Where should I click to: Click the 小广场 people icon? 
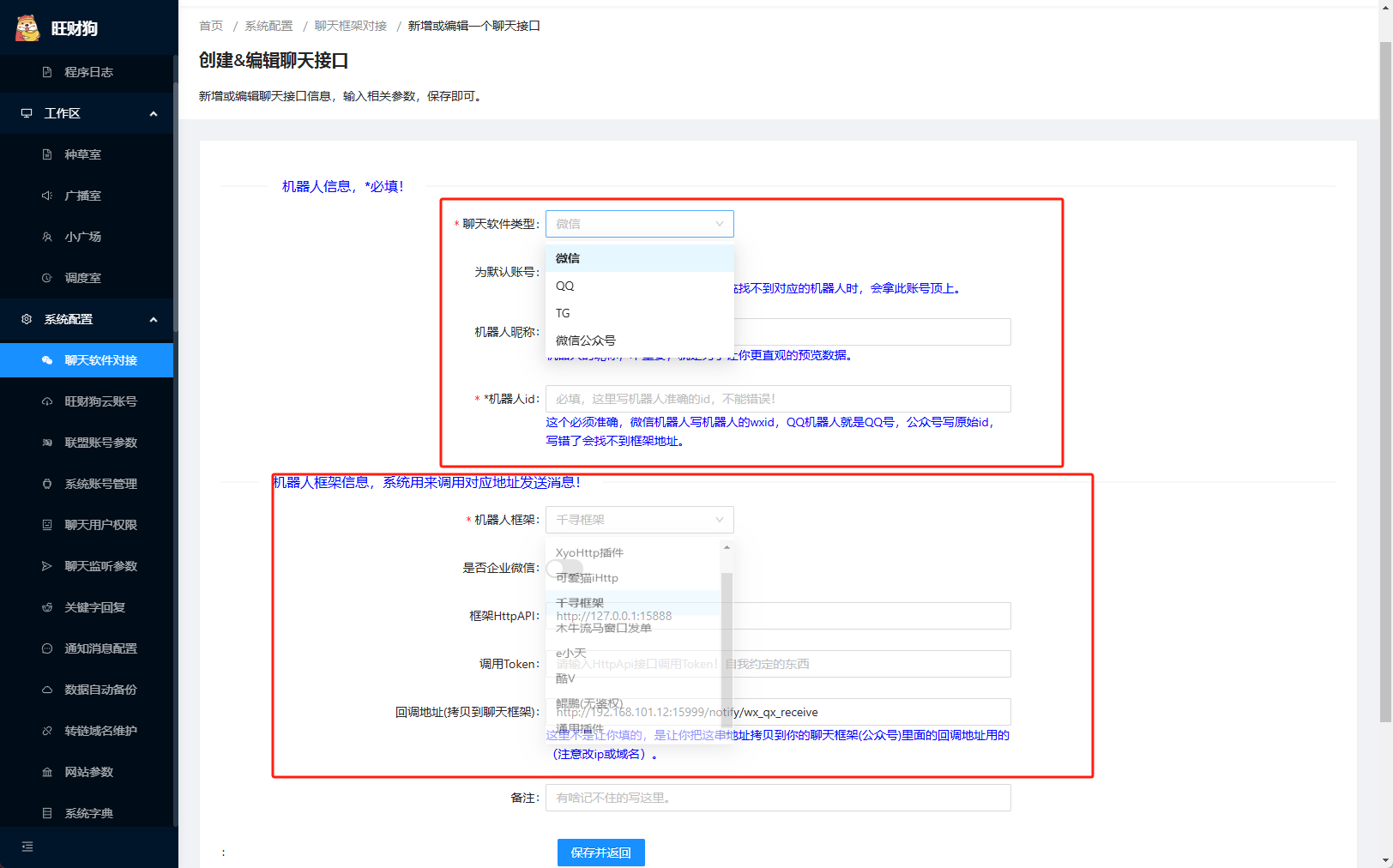pos(47,237)
